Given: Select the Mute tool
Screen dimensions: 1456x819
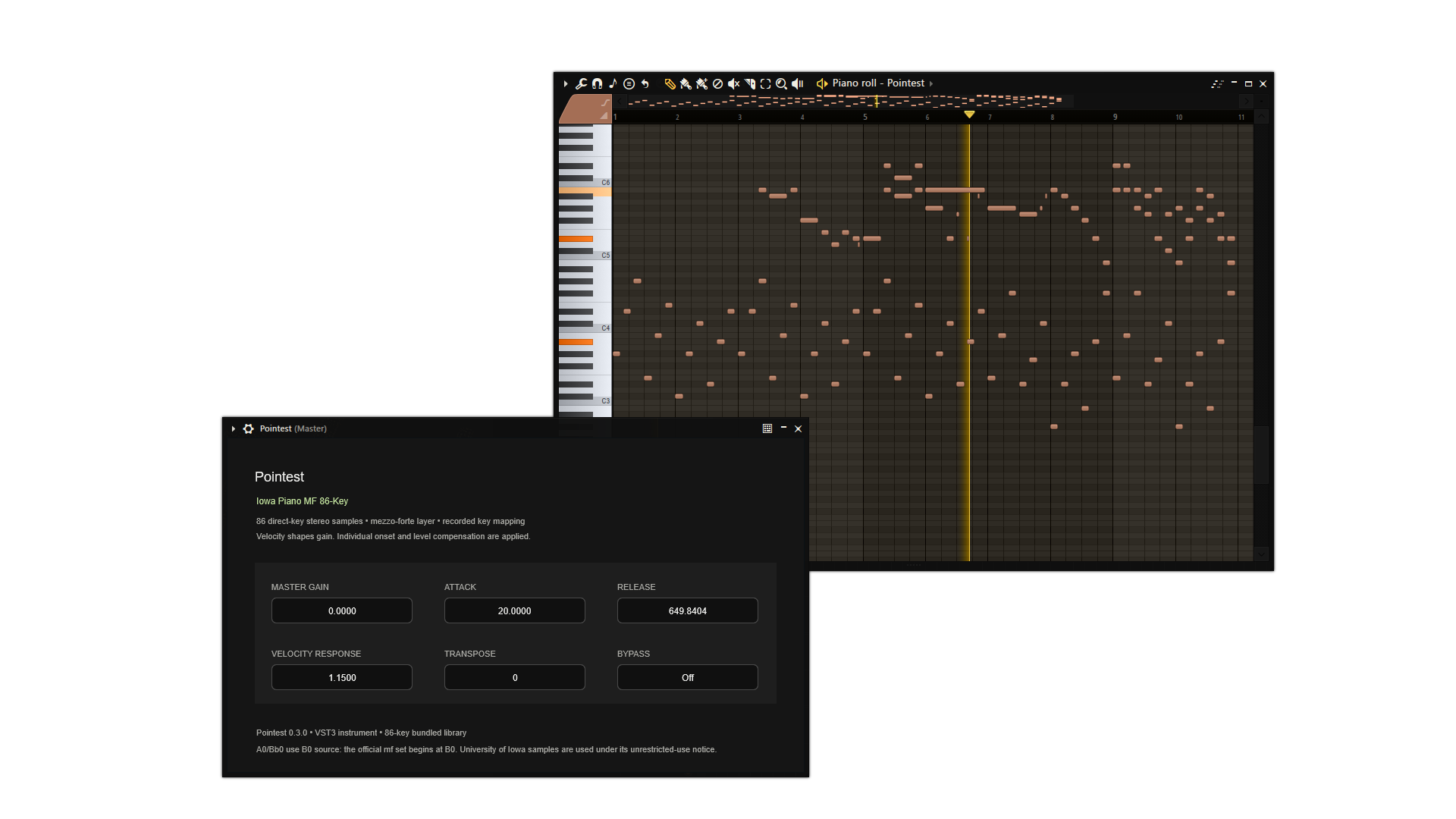Looking at the screenshot, I should tap(734, 83).
